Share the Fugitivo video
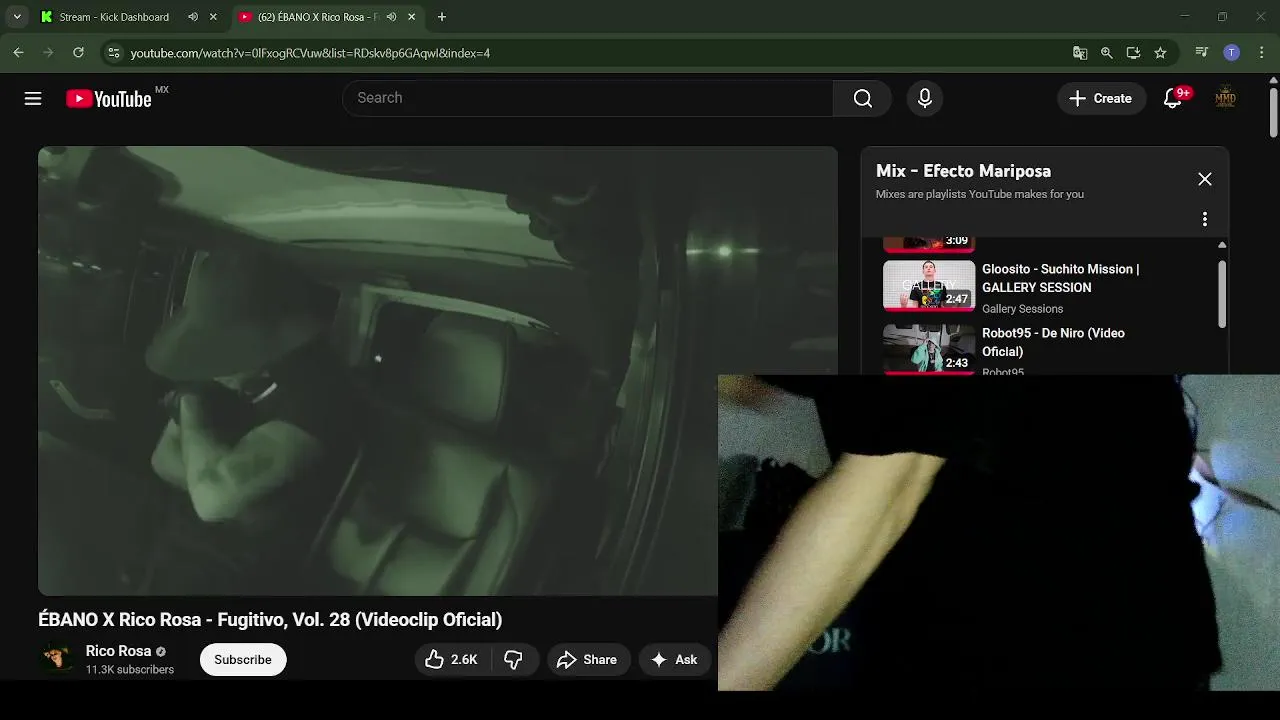The image size is (1280, 720). pos(587,659)
